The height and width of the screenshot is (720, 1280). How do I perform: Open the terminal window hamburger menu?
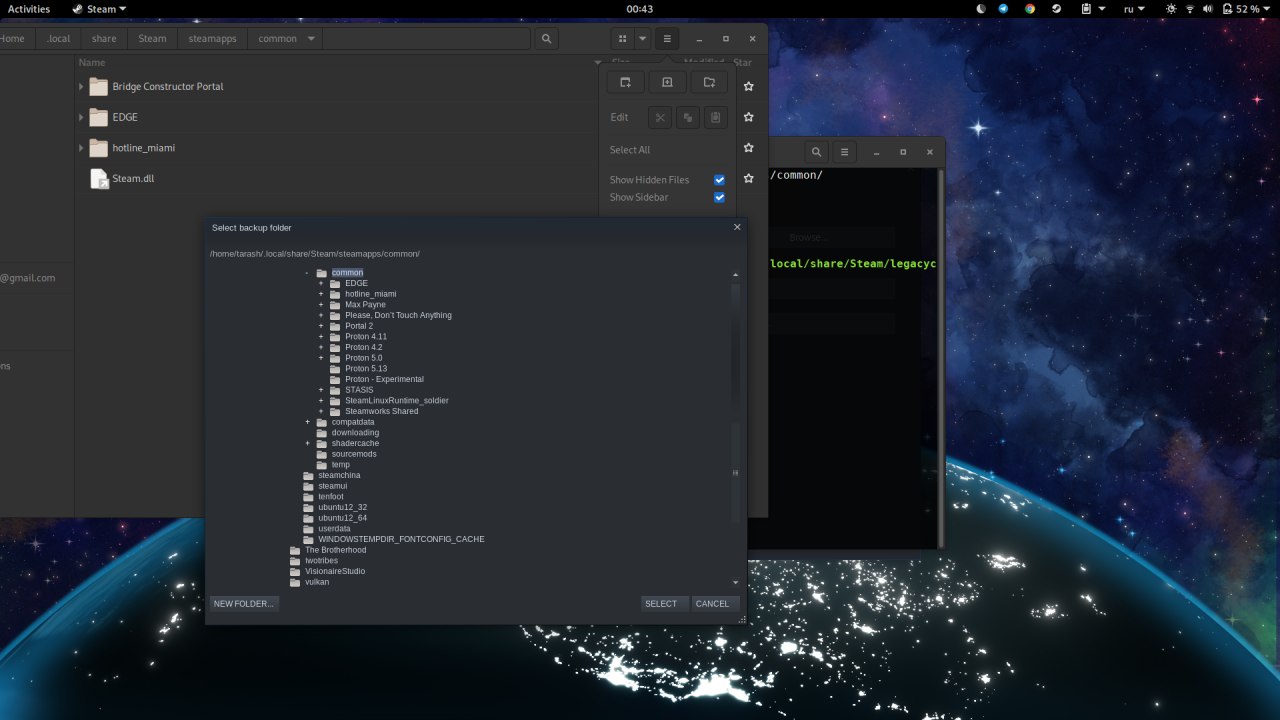coord(844,152)
